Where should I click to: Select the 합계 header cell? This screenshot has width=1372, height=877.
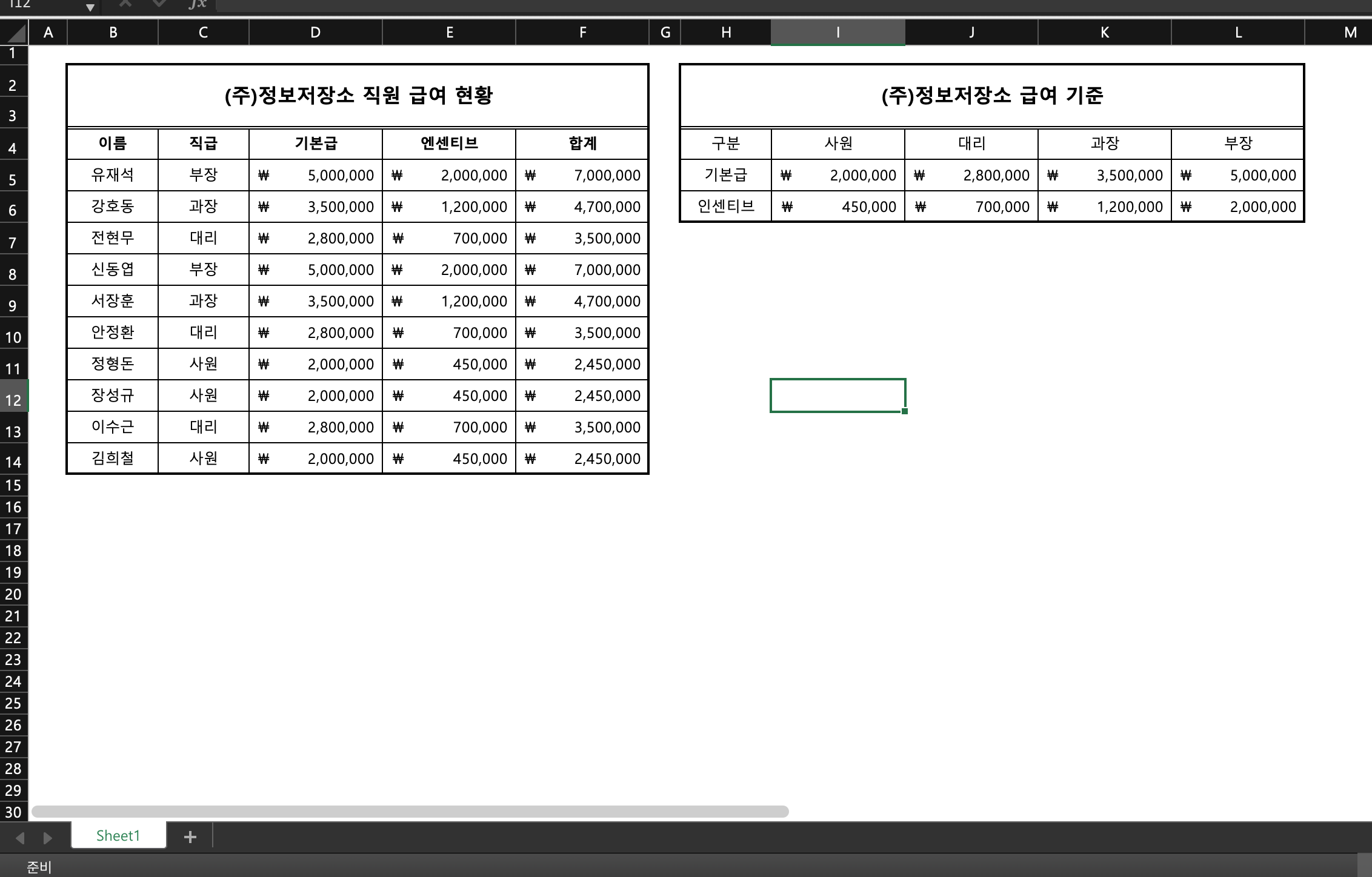coord(582,144)
